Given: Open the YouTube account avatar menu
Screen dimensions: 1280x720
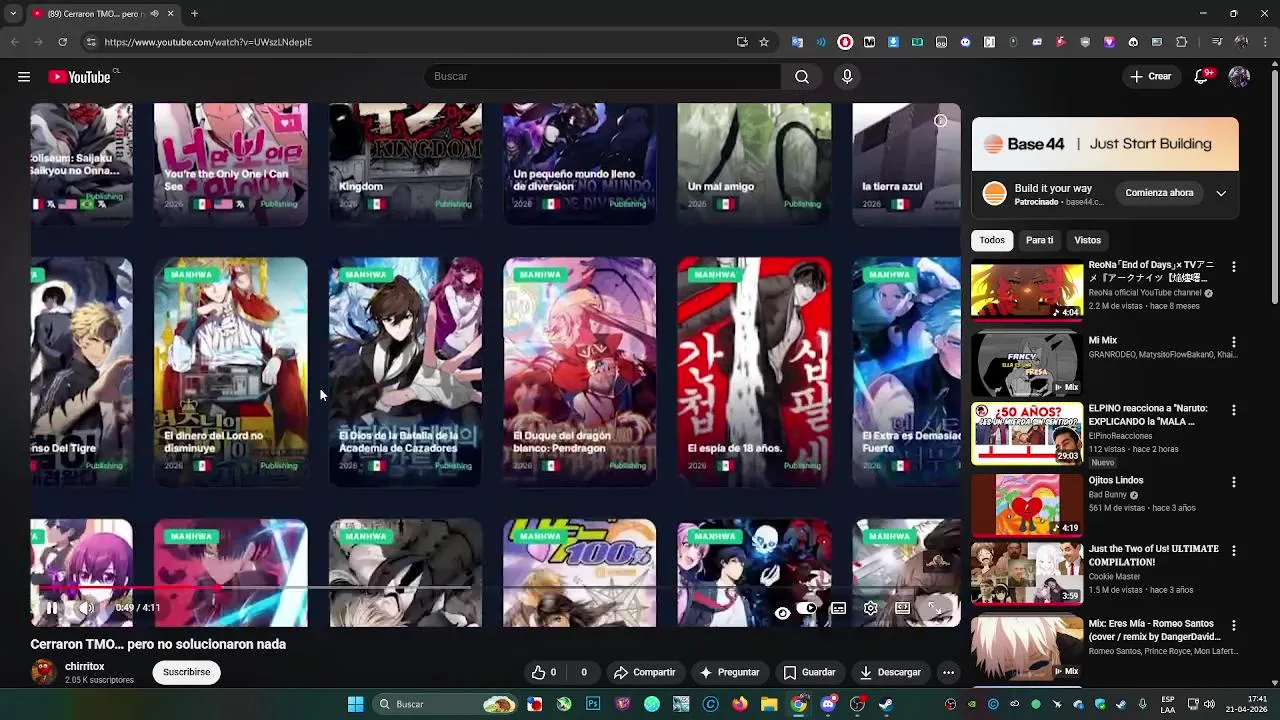Looking at the screenshot, I should 1239,77.
